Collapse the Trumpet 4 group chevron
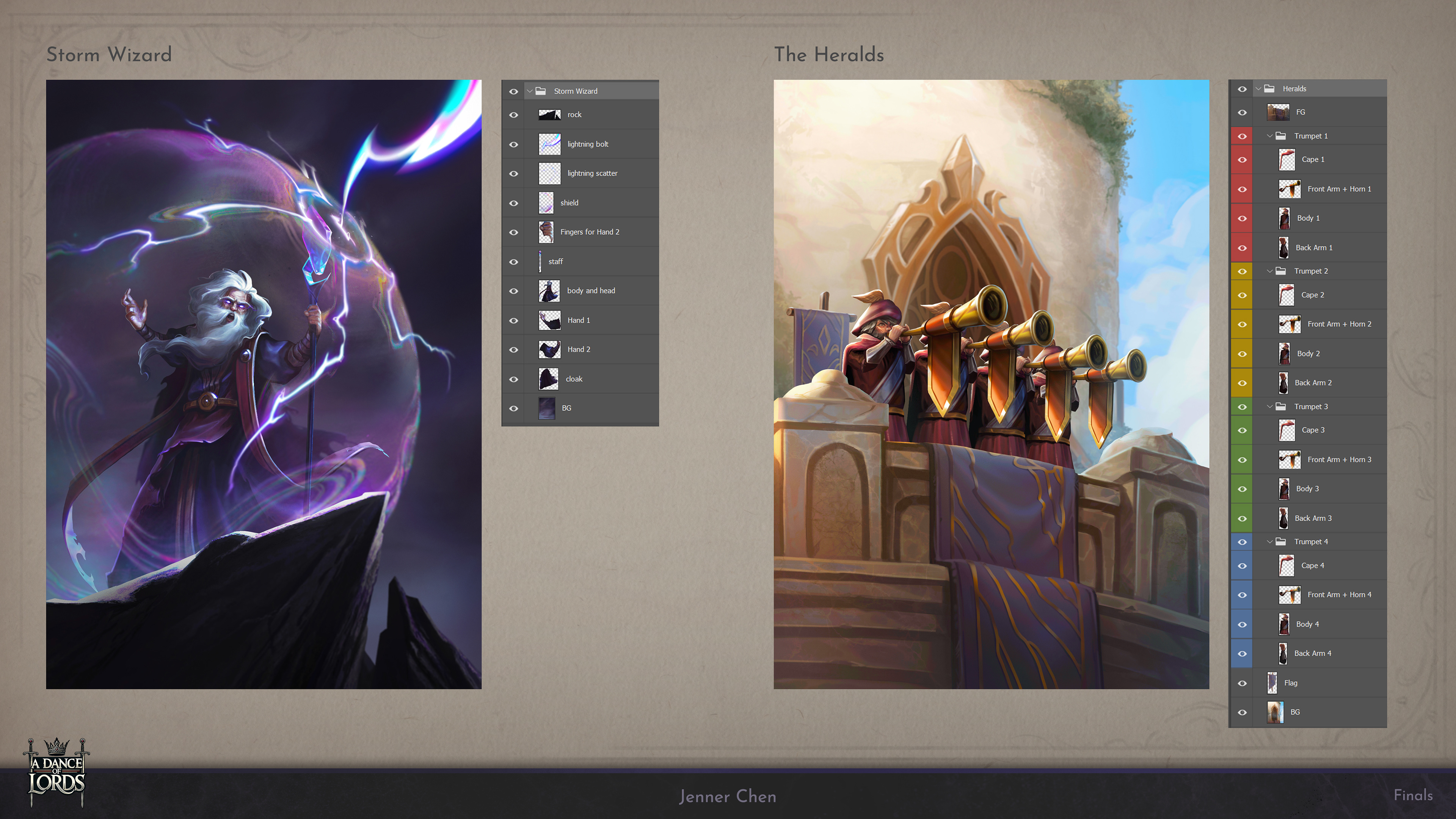The height and width of the screenshot is (819, 1456). pos(1269,541)
